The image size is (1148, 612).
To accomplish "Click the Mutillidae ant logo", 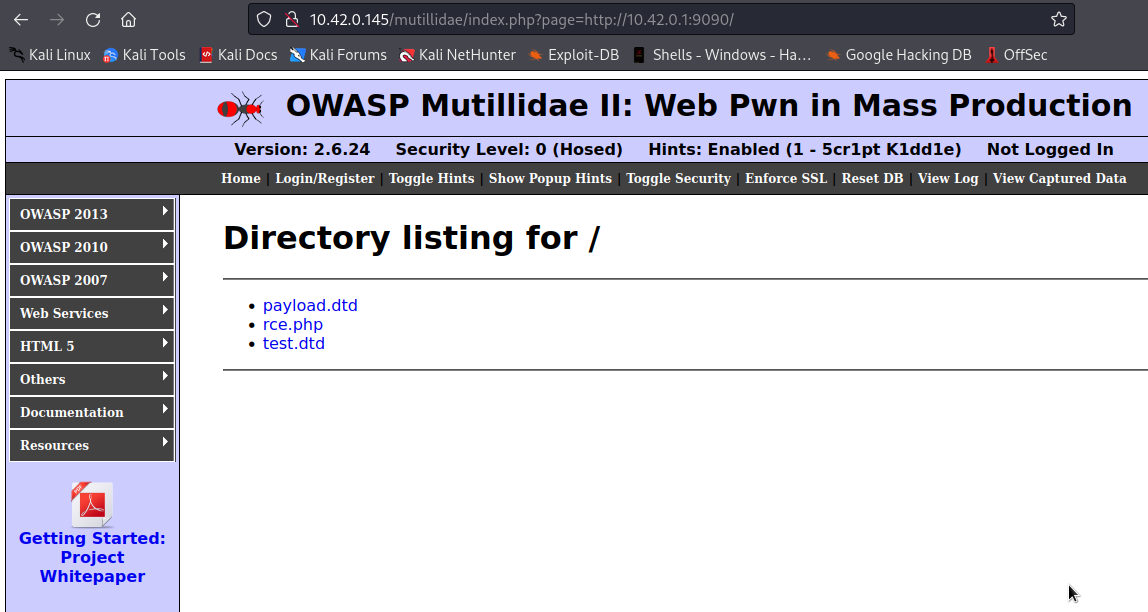I will pyautogui.click(x=241, y=109).
